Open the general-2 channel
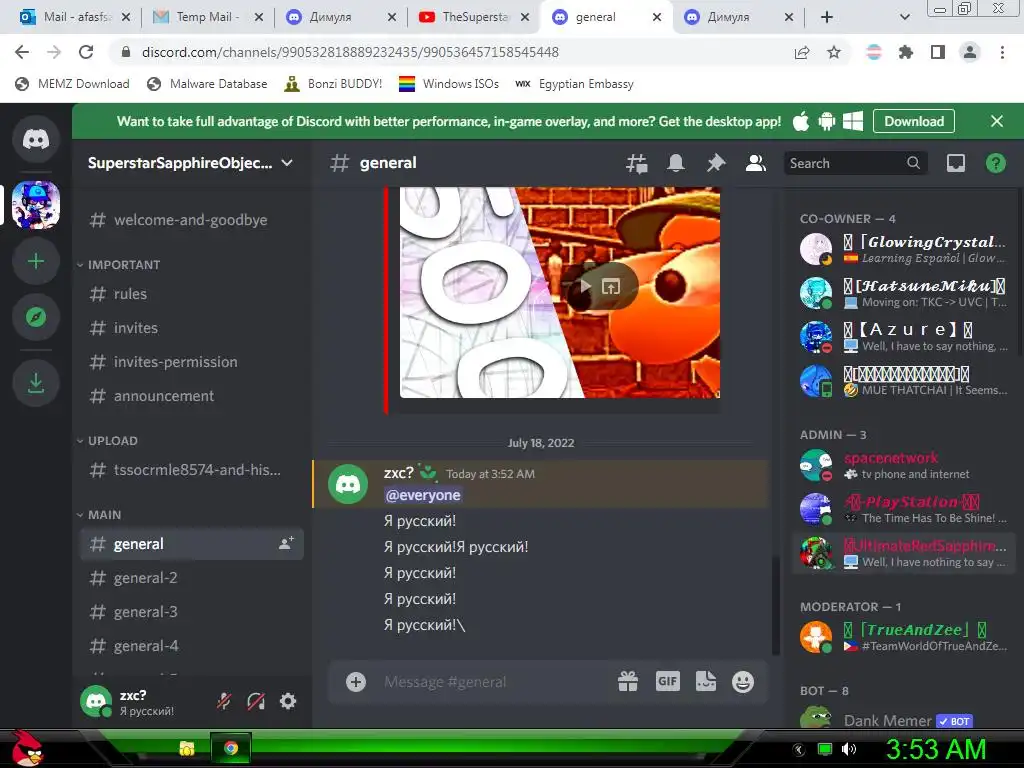Screen dimensions: 1024x768 (191, 578)
